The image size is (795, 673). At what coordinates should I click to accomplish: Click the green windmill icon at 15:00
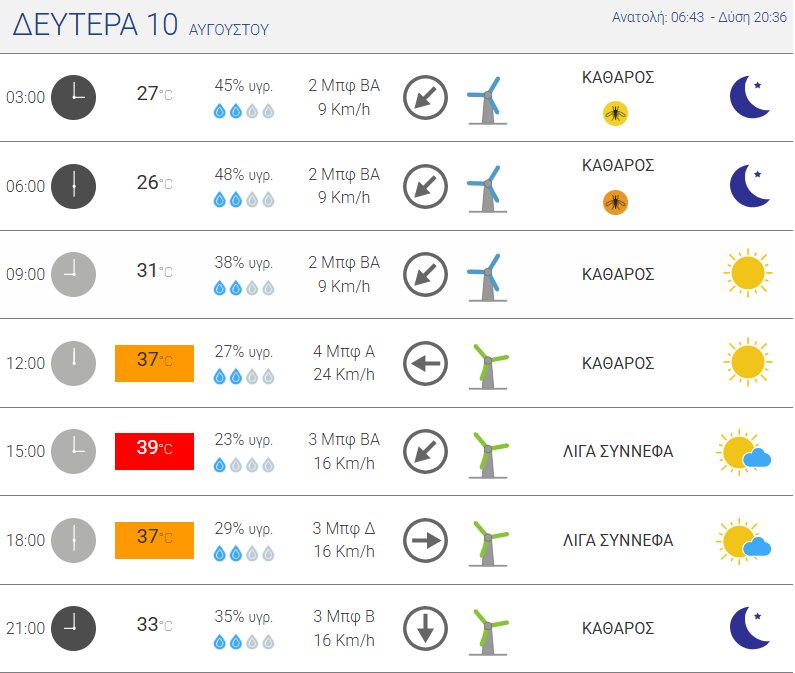(x=488, y=454)
